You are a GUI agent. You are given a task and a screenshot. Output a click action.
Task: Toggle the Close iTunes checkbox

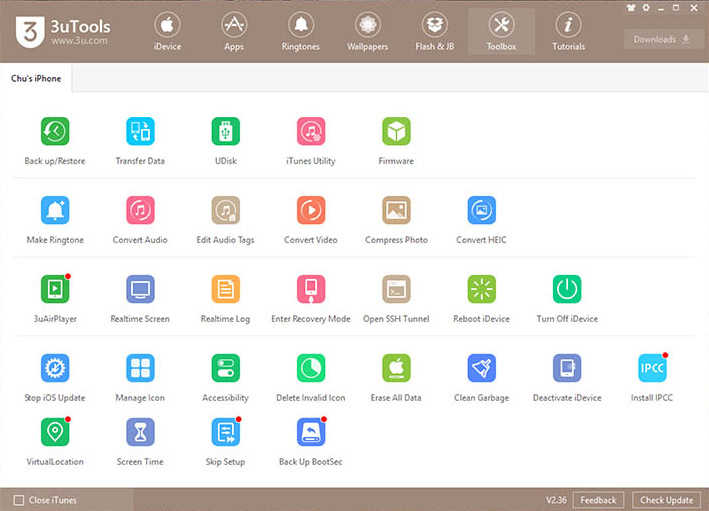(x=19, y=500)
